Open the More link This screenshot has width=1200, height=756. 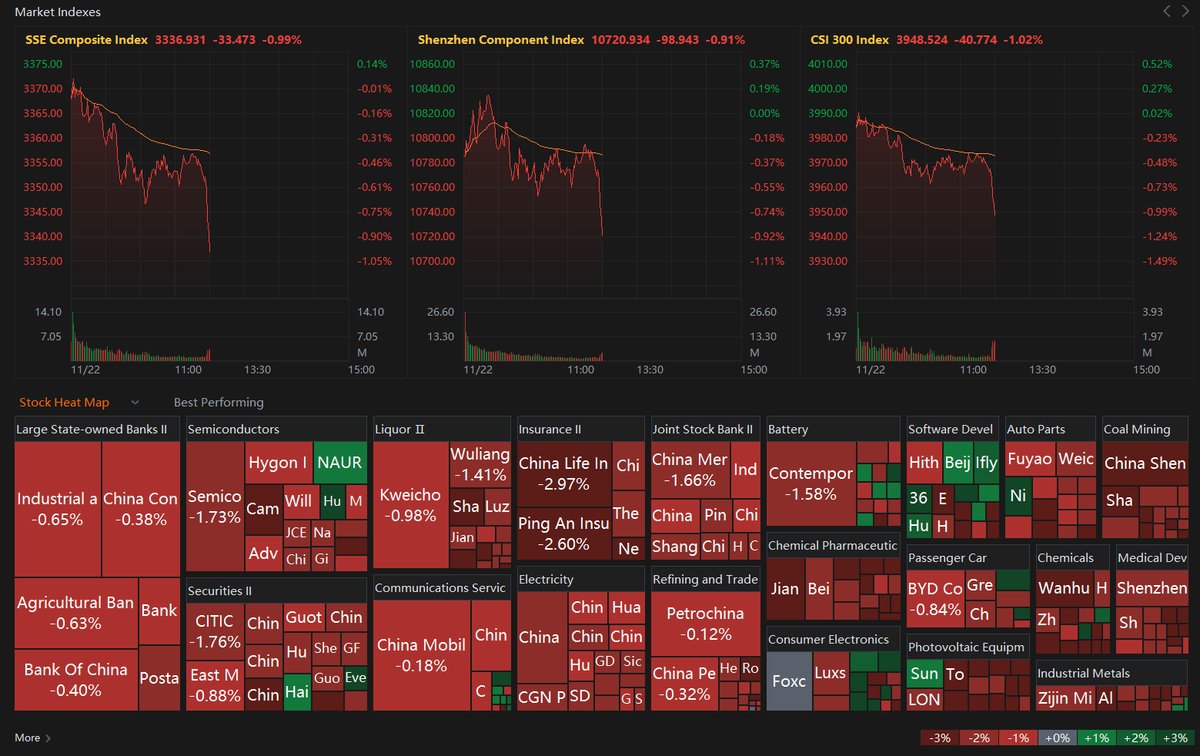[x=33, y=738]
